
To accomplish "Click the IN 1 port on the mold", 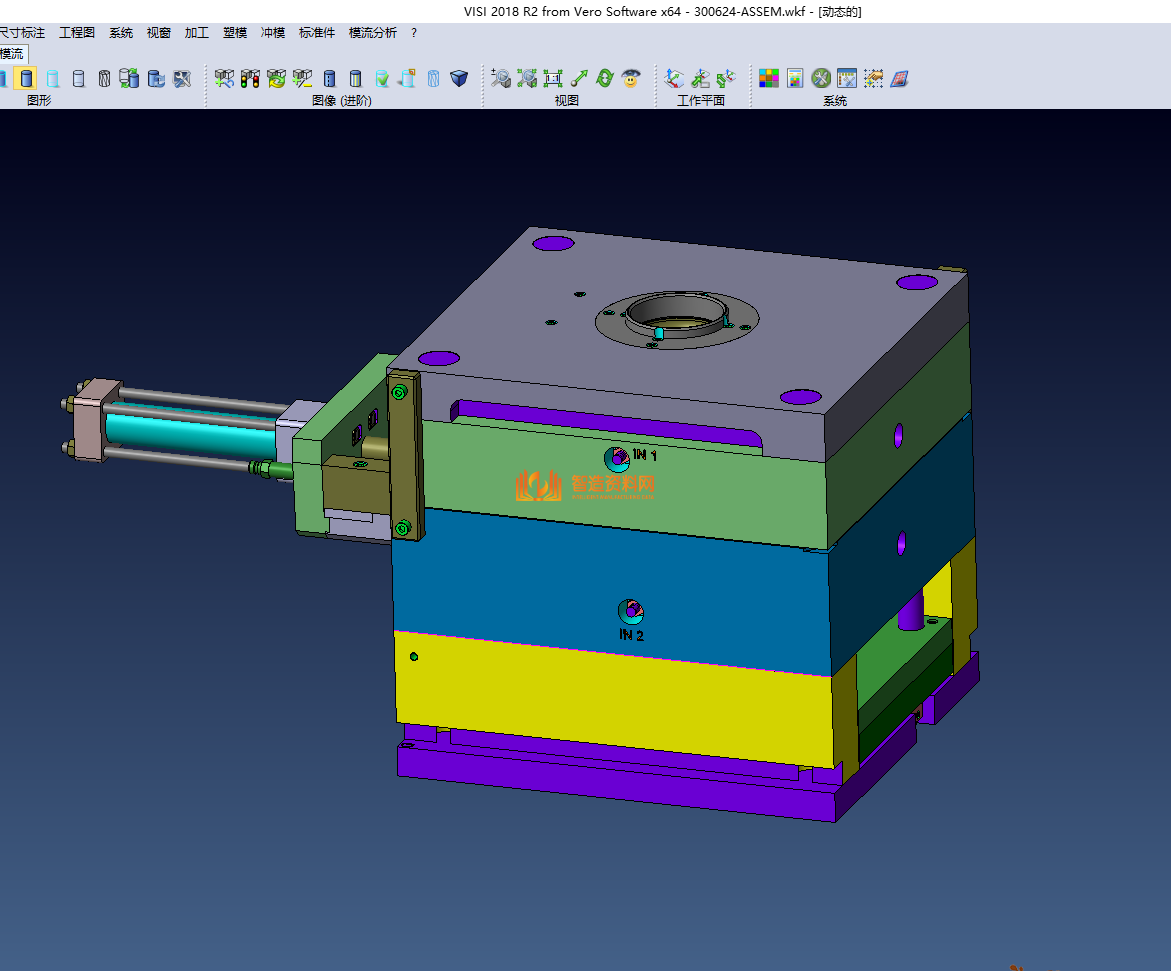I will [x=618, y=458].
